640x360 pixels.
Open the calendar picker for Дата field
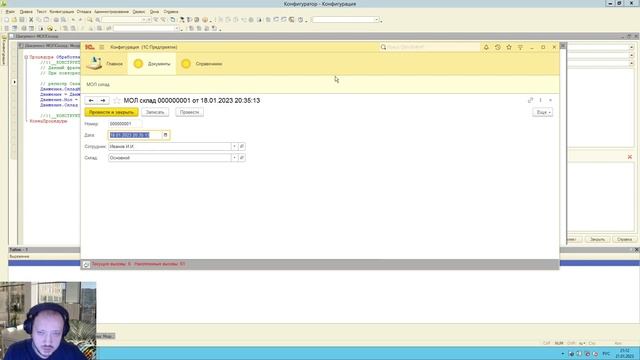pos(165,135)
